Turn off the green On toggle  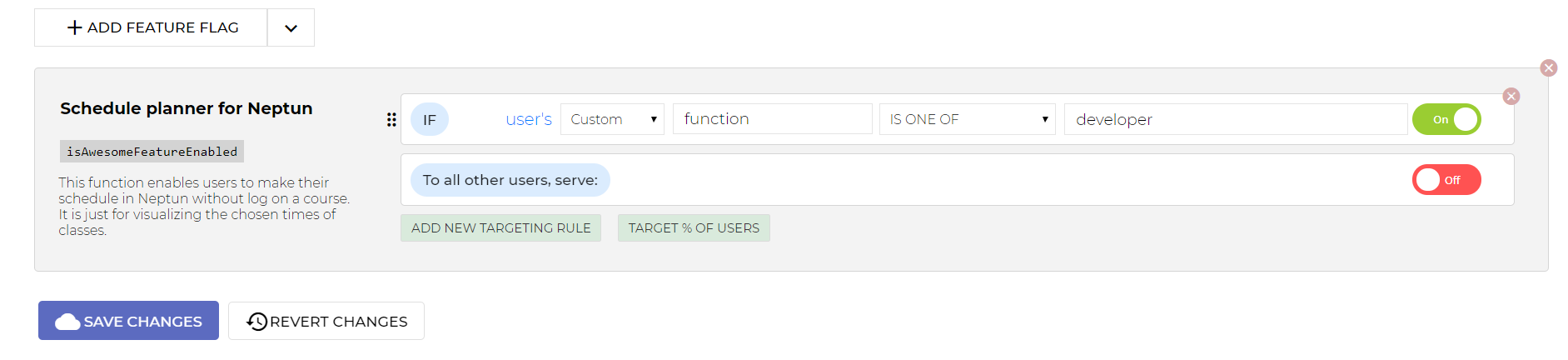[x=1446, y=119]
